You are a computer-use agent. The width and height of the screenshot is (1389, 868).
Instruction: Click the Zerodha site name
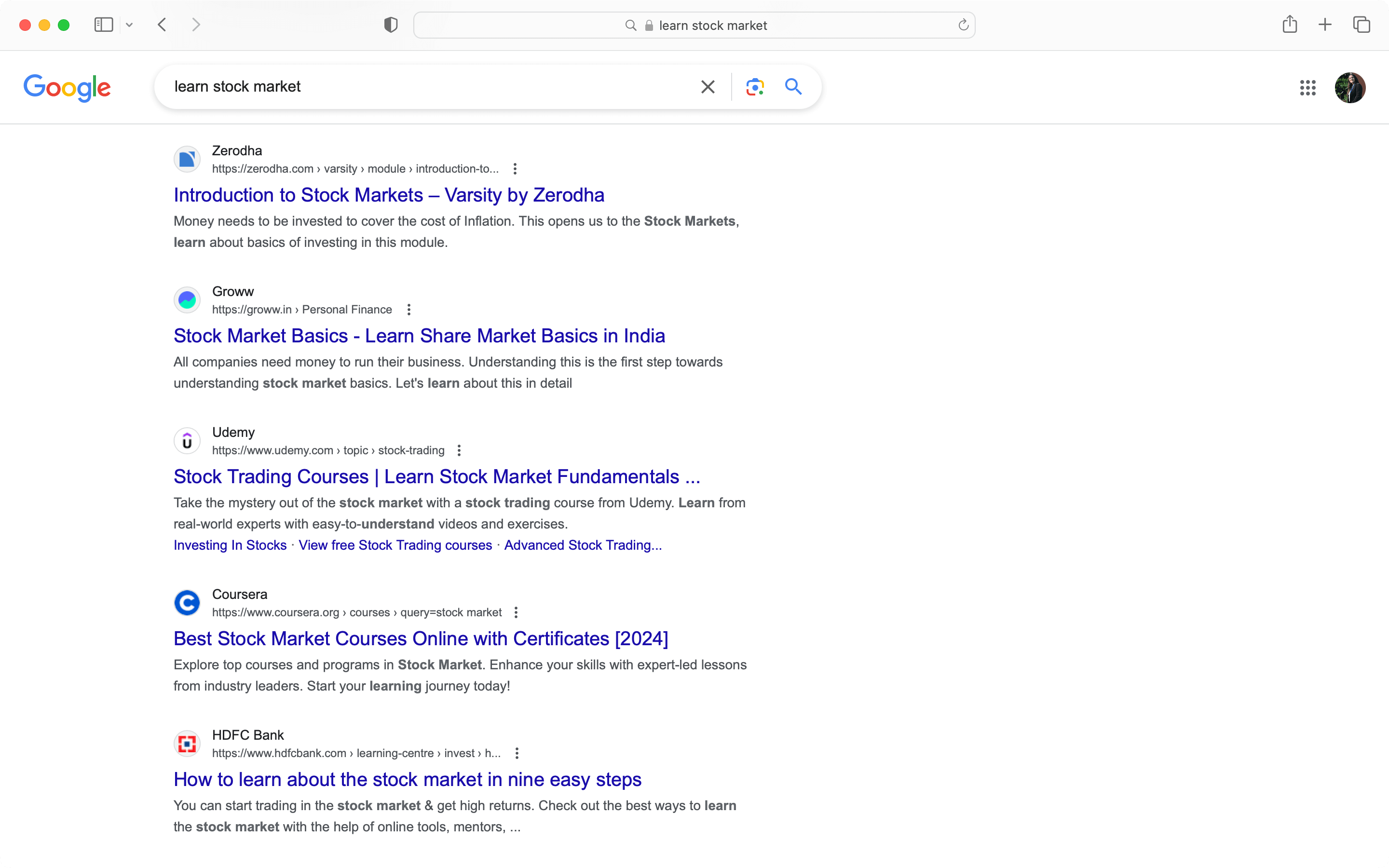coord(237,150)
